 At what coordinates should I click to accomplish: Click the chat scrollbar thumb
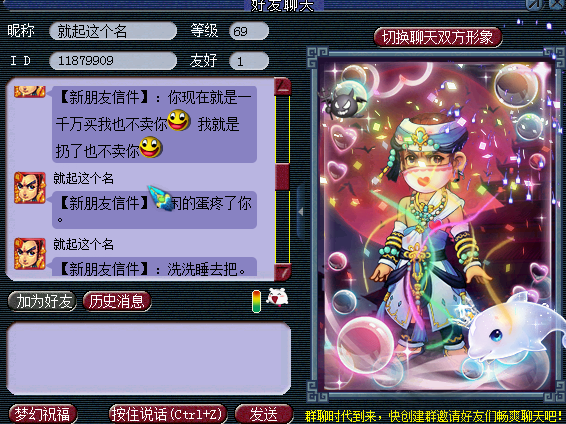tap(283, 177)
